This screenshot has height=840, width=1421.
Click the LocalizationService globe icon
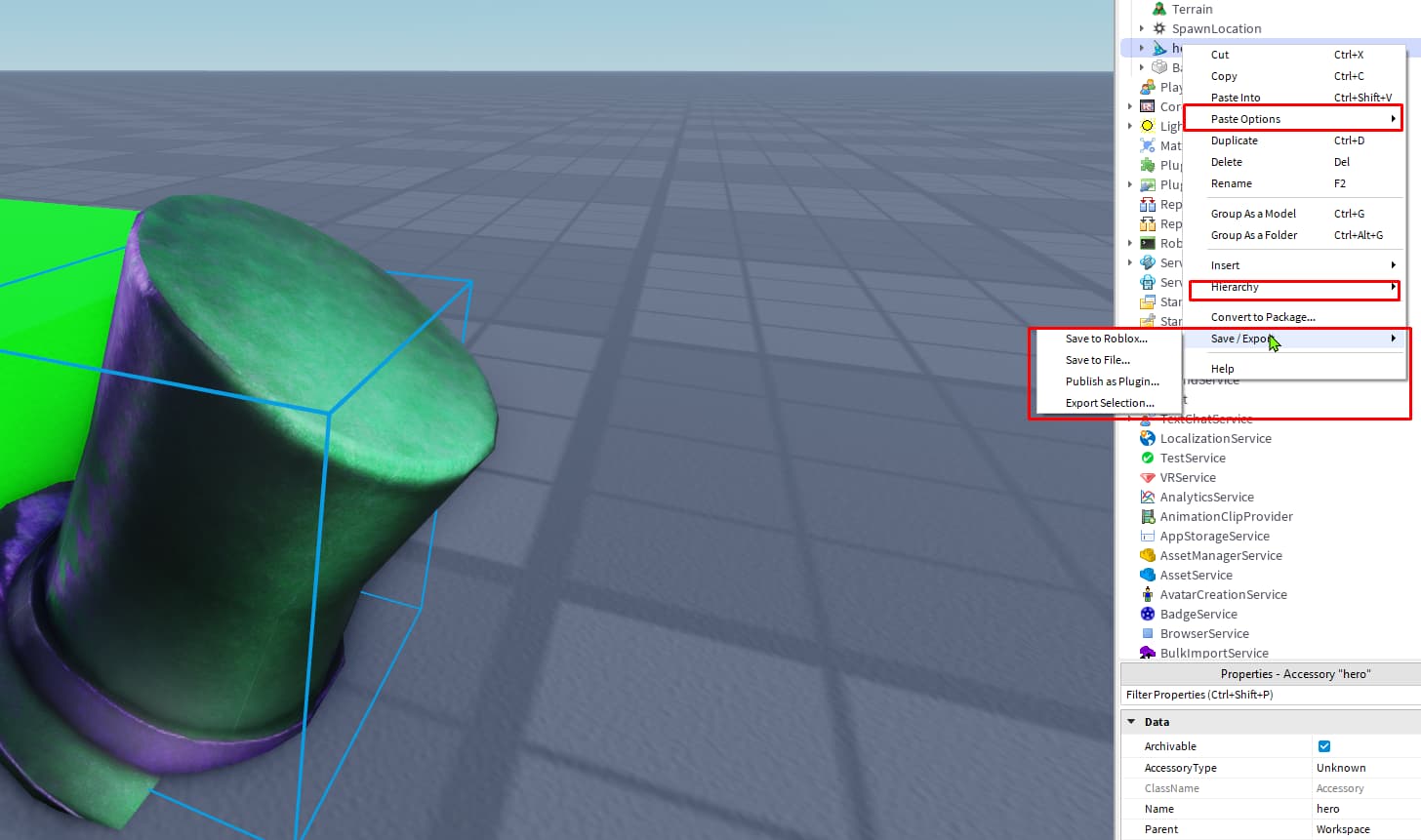1148,438
